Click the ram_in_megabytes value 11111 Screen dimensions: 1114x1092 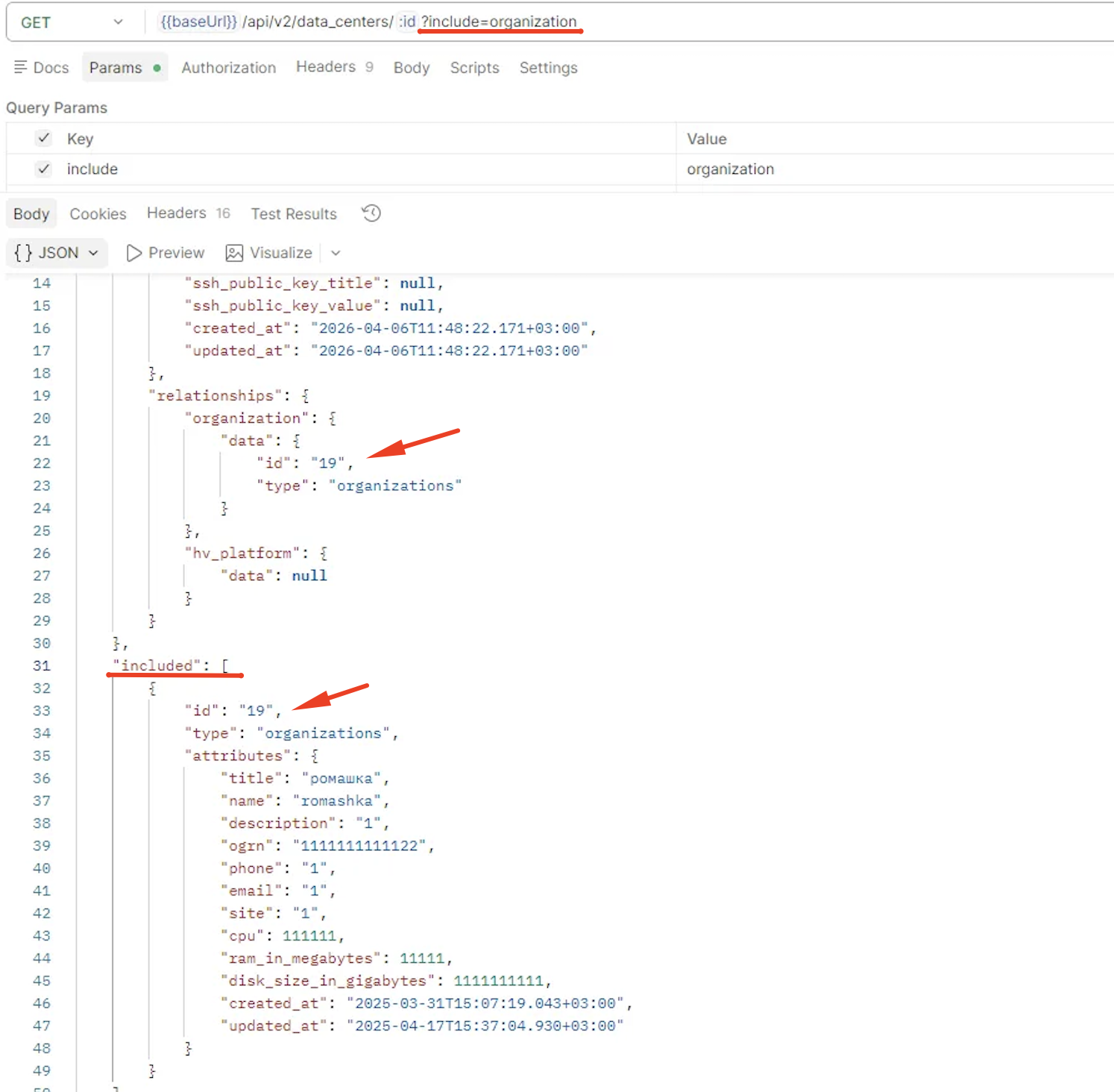point(422,958)
